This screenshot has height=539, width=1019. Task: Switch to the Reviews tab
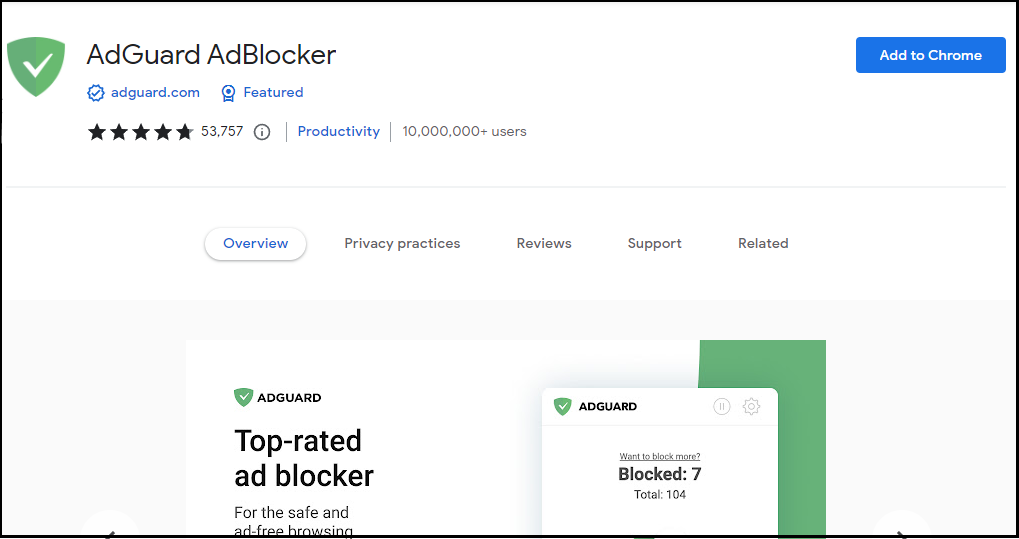coord(544,244)
